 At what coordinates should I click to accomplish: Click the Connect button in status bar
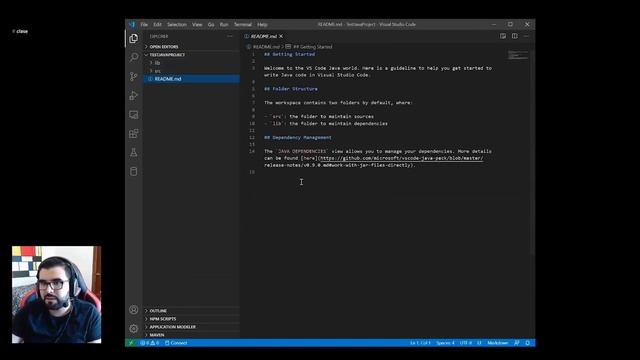[x=176, y=343]
